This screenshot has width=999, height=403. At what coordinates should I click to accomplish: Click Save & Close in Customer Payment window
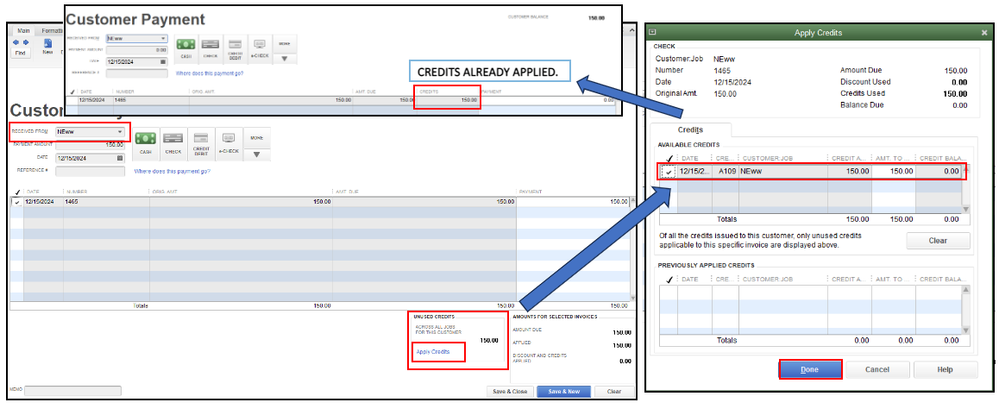pyautogui.click(x=510, y=391)
